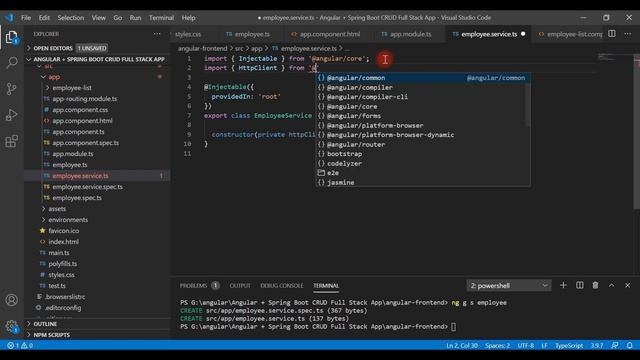This screenshot has height=360, width=640.
Task: Open app.component.css in explorer
Action: (80, 110)
